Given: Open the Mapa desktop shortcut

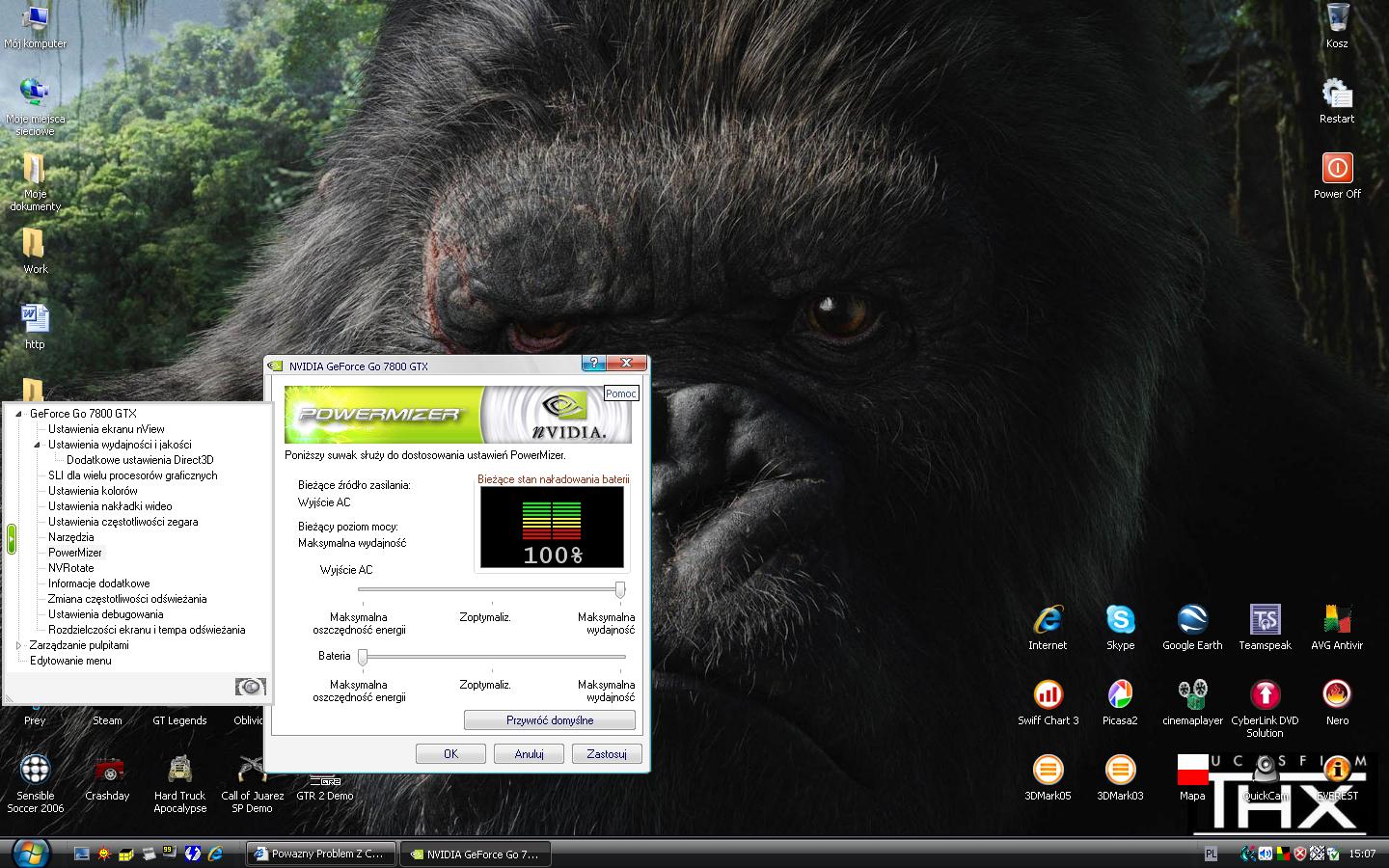Looking at the screenshot, I should point(1192,777).
